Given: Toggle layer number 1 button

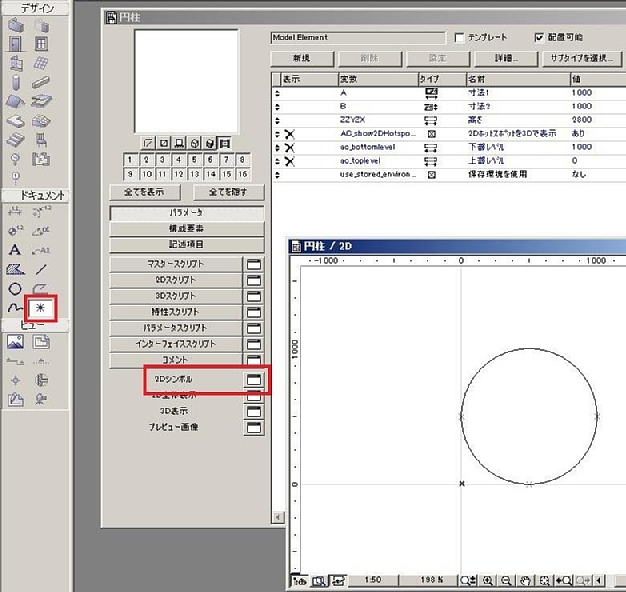Looking at the screenshot, I should 130,159.
